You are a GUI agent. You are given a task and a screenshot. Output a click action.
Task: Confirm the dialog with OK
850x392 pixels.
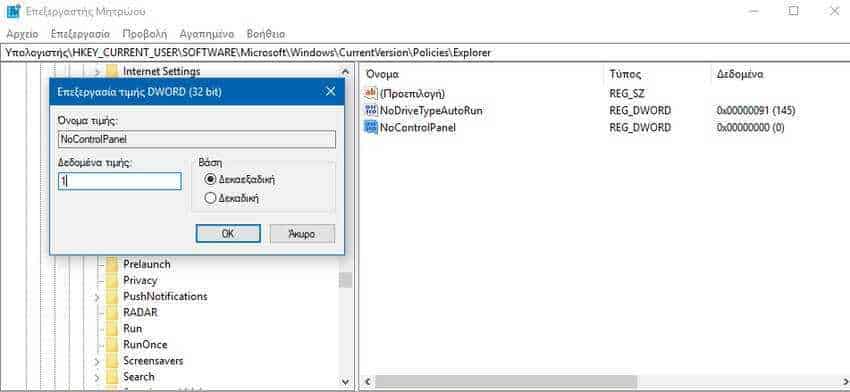(x=228, y=234)
